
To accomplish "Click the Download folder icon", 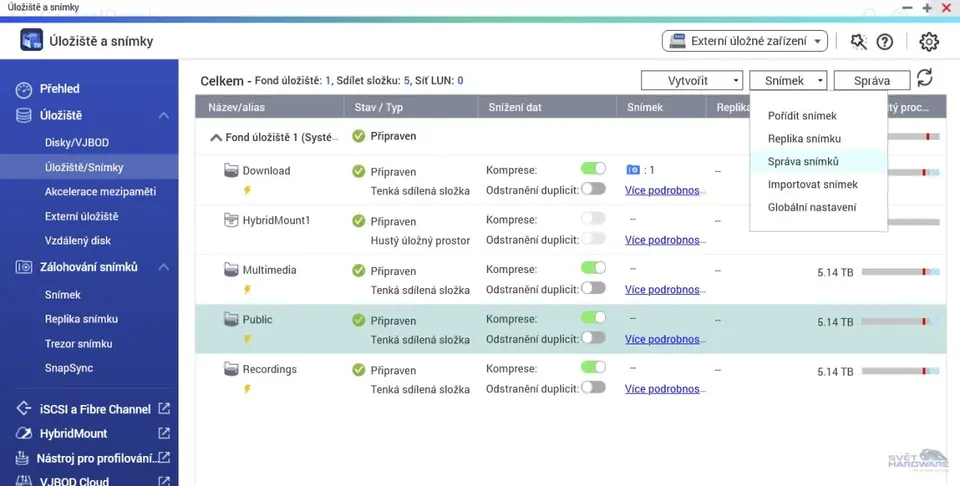I will (231, 171).
